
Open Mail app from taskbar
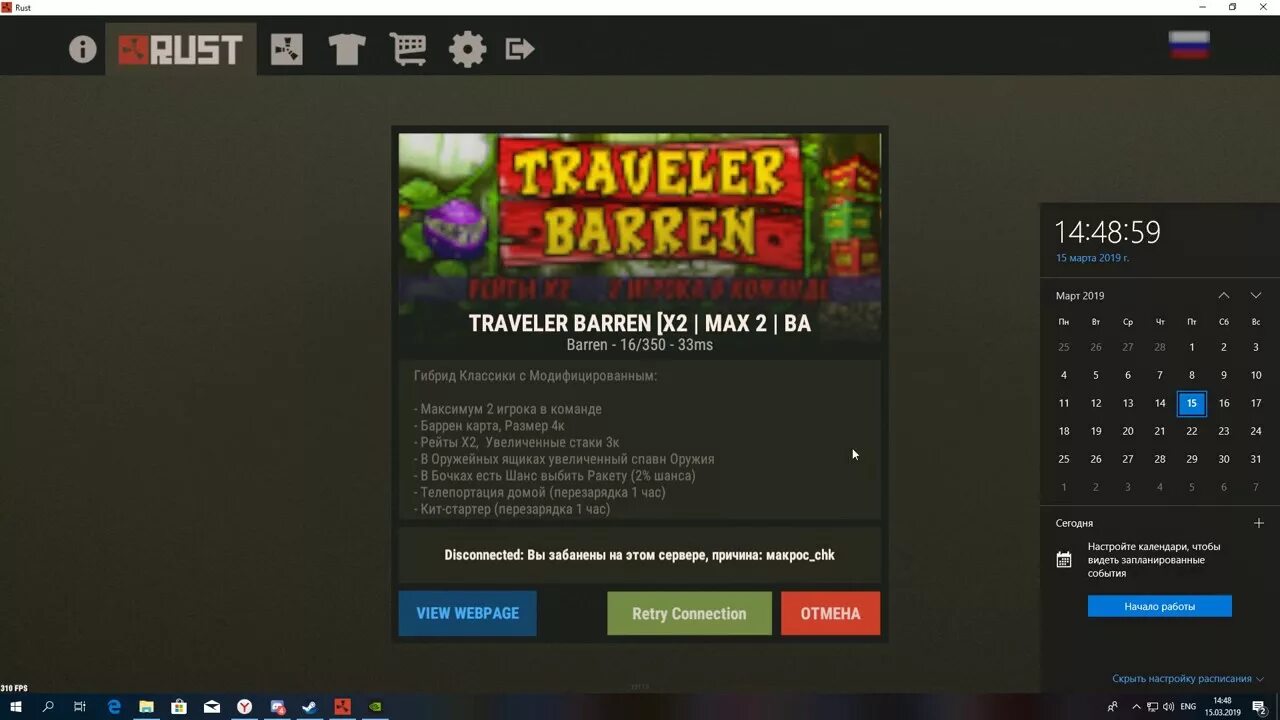(x=212, y=707)
